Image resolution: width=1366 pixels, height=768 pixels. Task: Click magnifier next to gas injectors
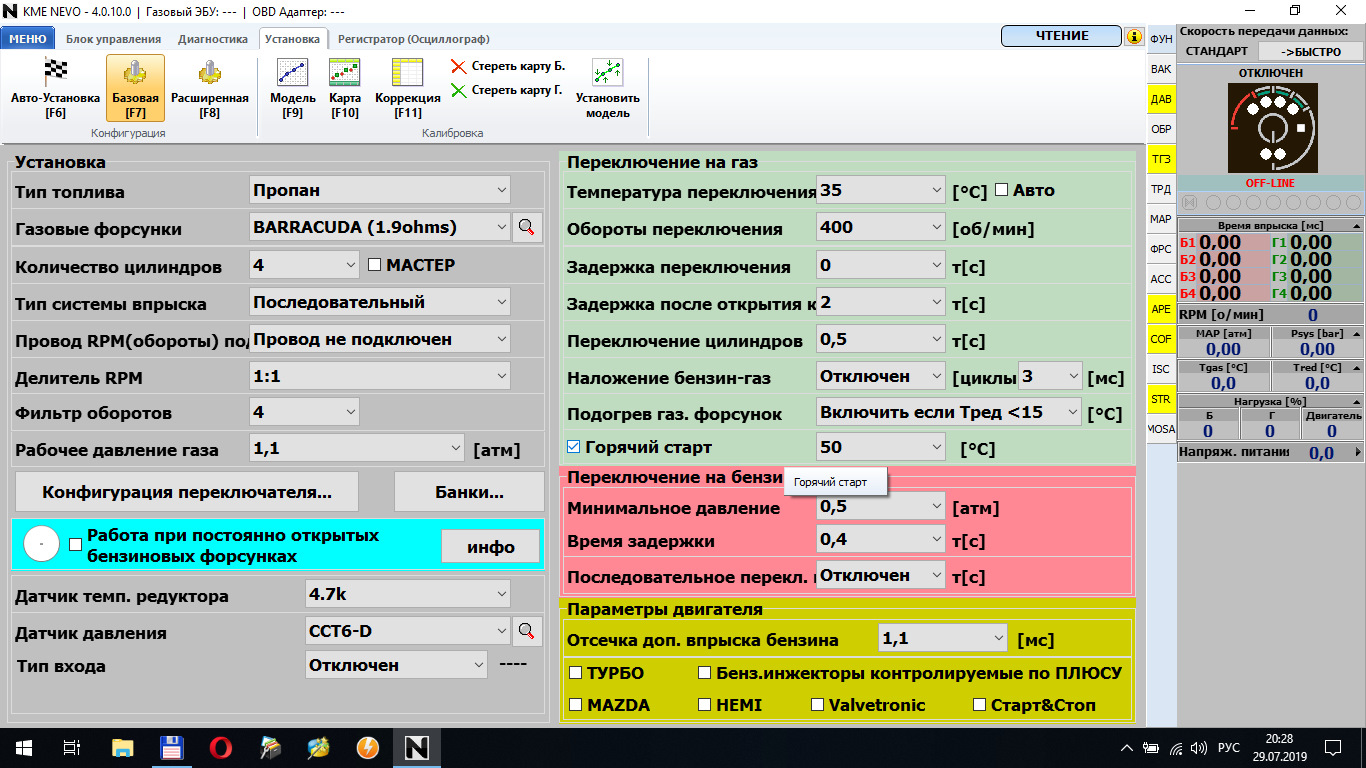pos(527,227)
